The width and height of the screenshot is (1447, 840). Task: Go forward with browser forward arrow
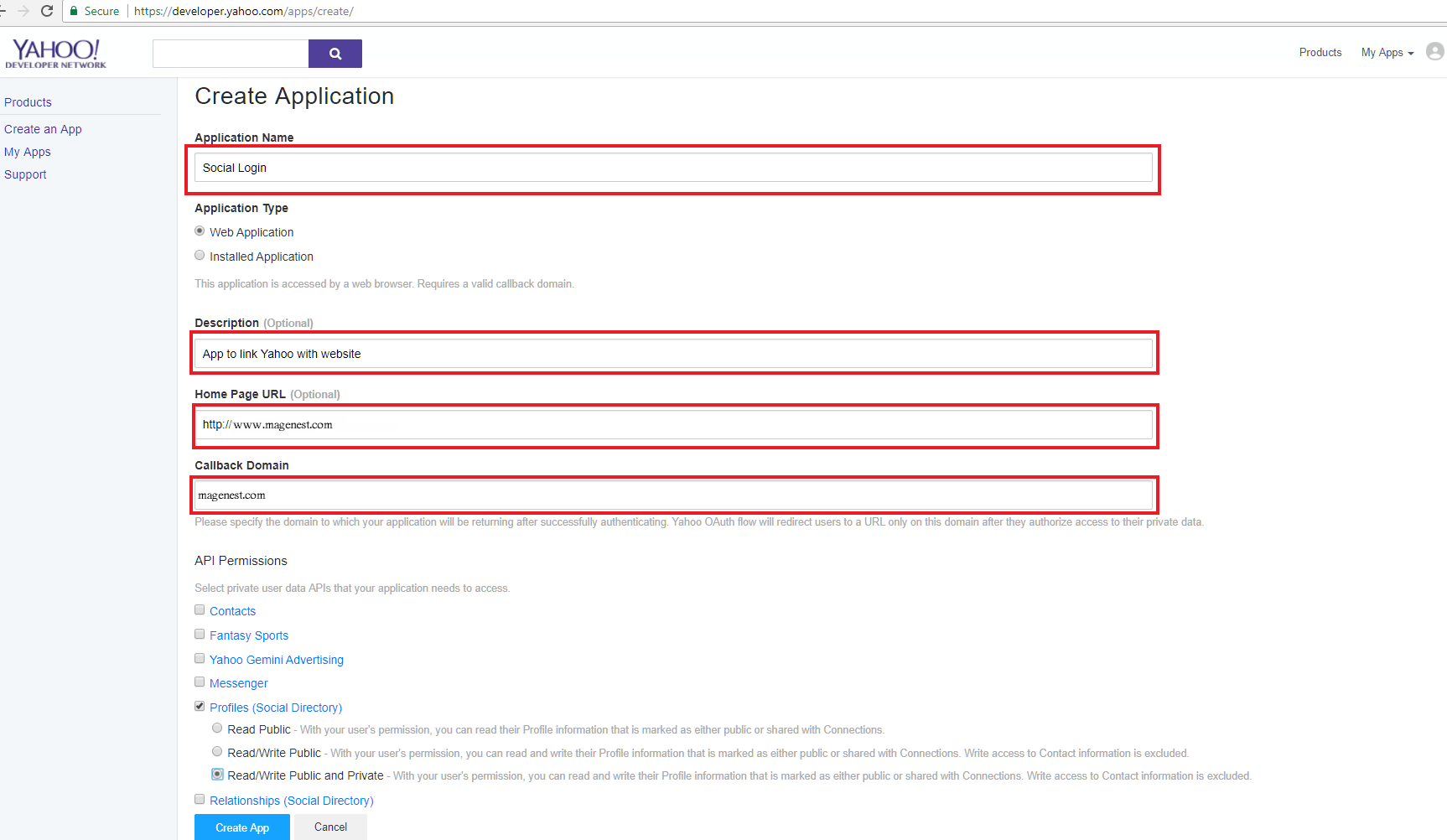point(23,11)
